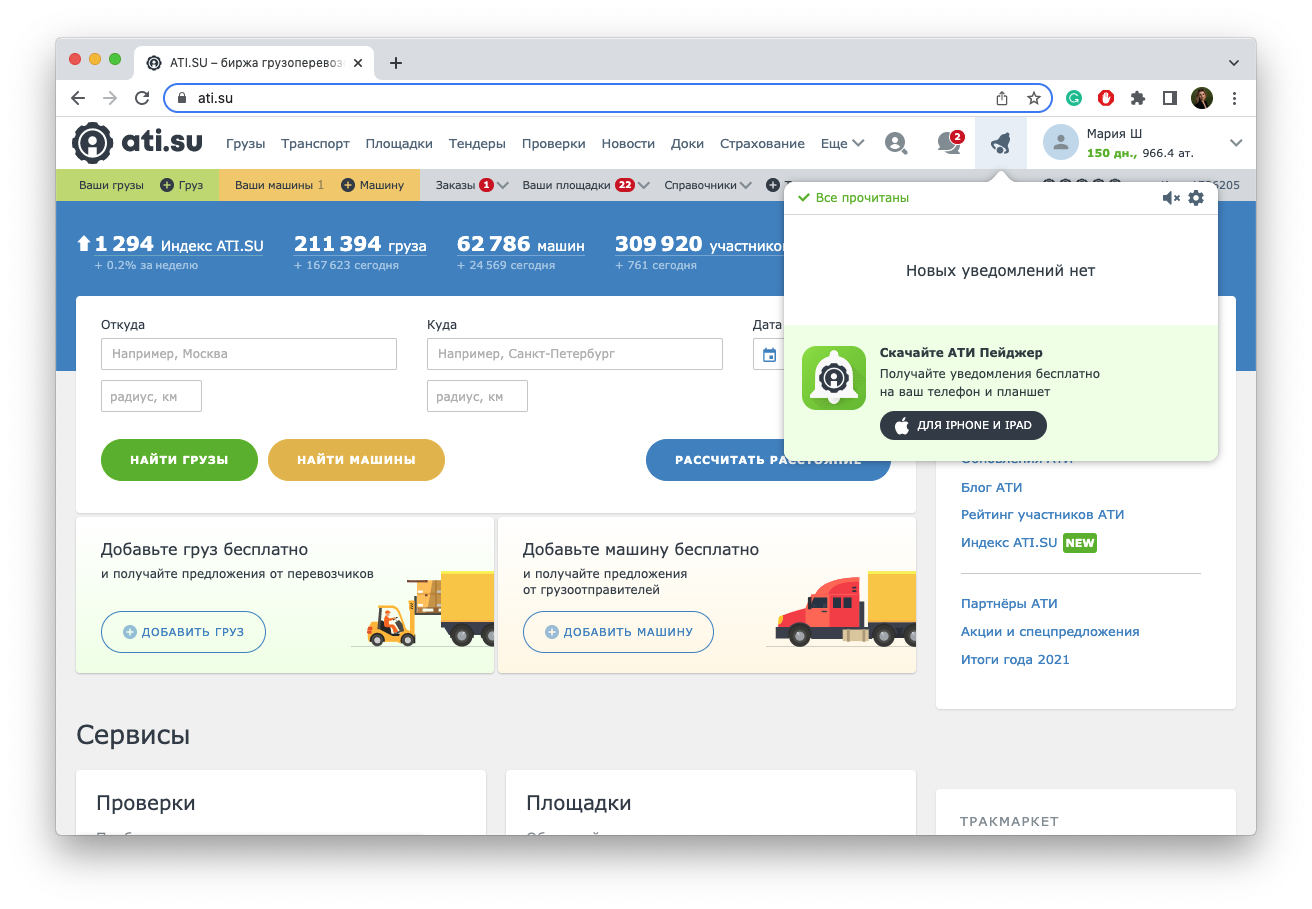Click the browser forward arrow
This screenshot has width=1312, height=909.
tap(110, 98)
